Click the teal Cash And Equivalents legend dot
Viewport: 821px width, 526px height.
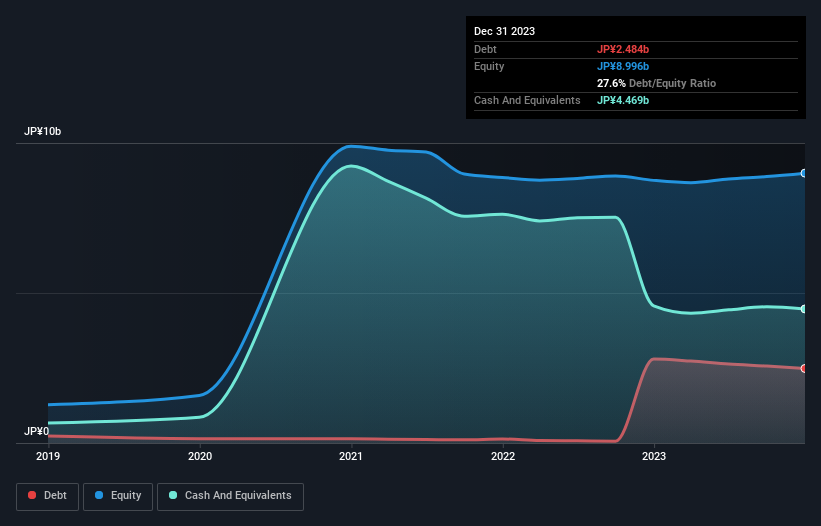(173, 495)
